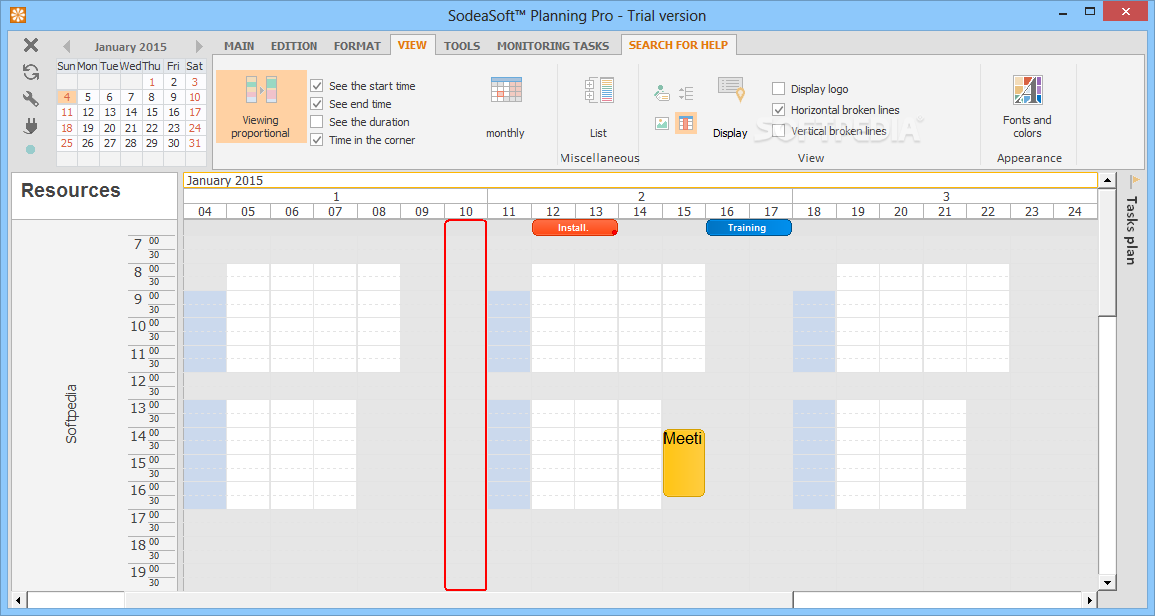The image size is (1155, 616).
Task: Select January 31 in mini calendar
Action: (194, 143)
